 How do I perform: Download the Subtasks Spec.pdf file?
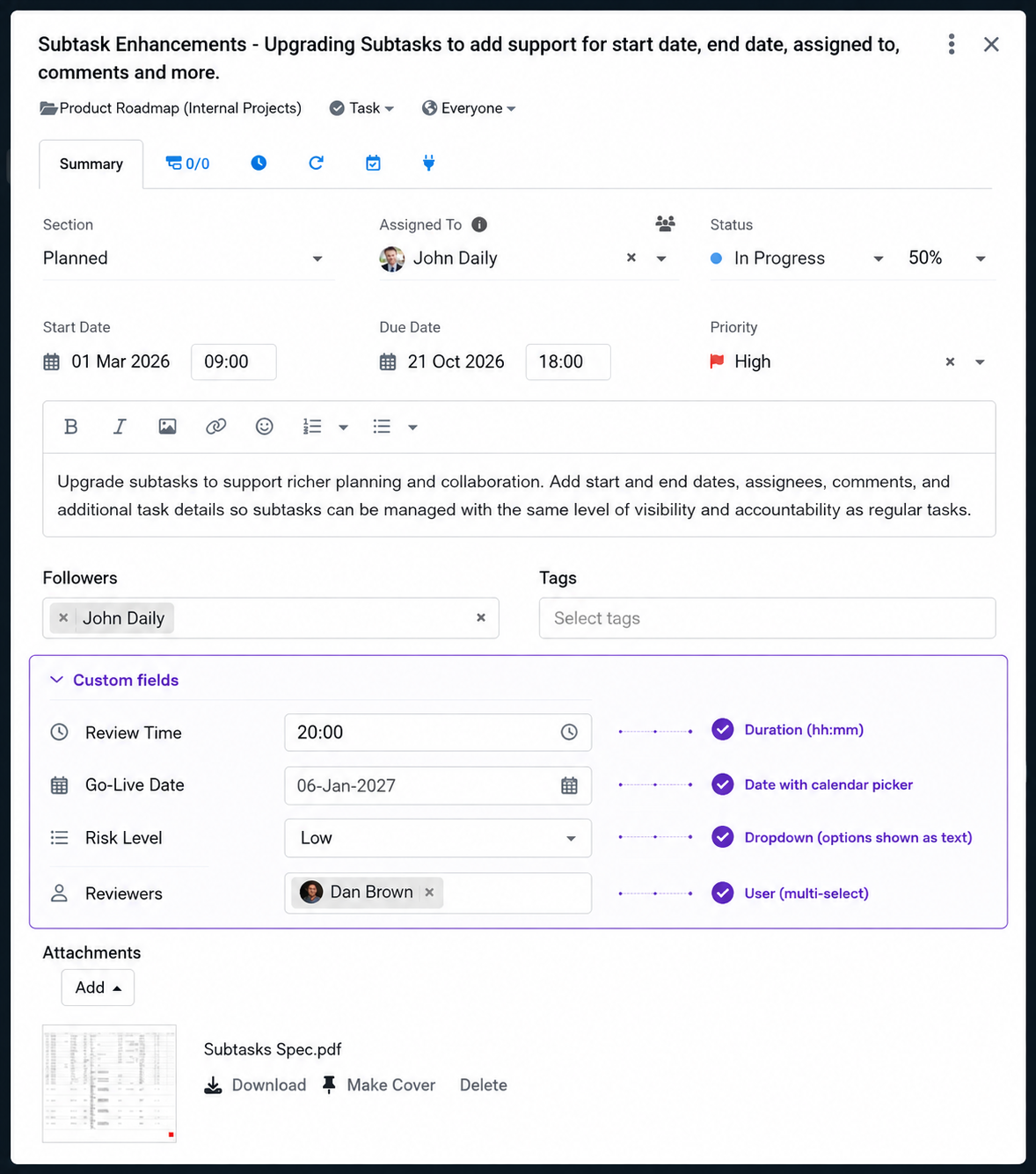(x=255, y=1085)
